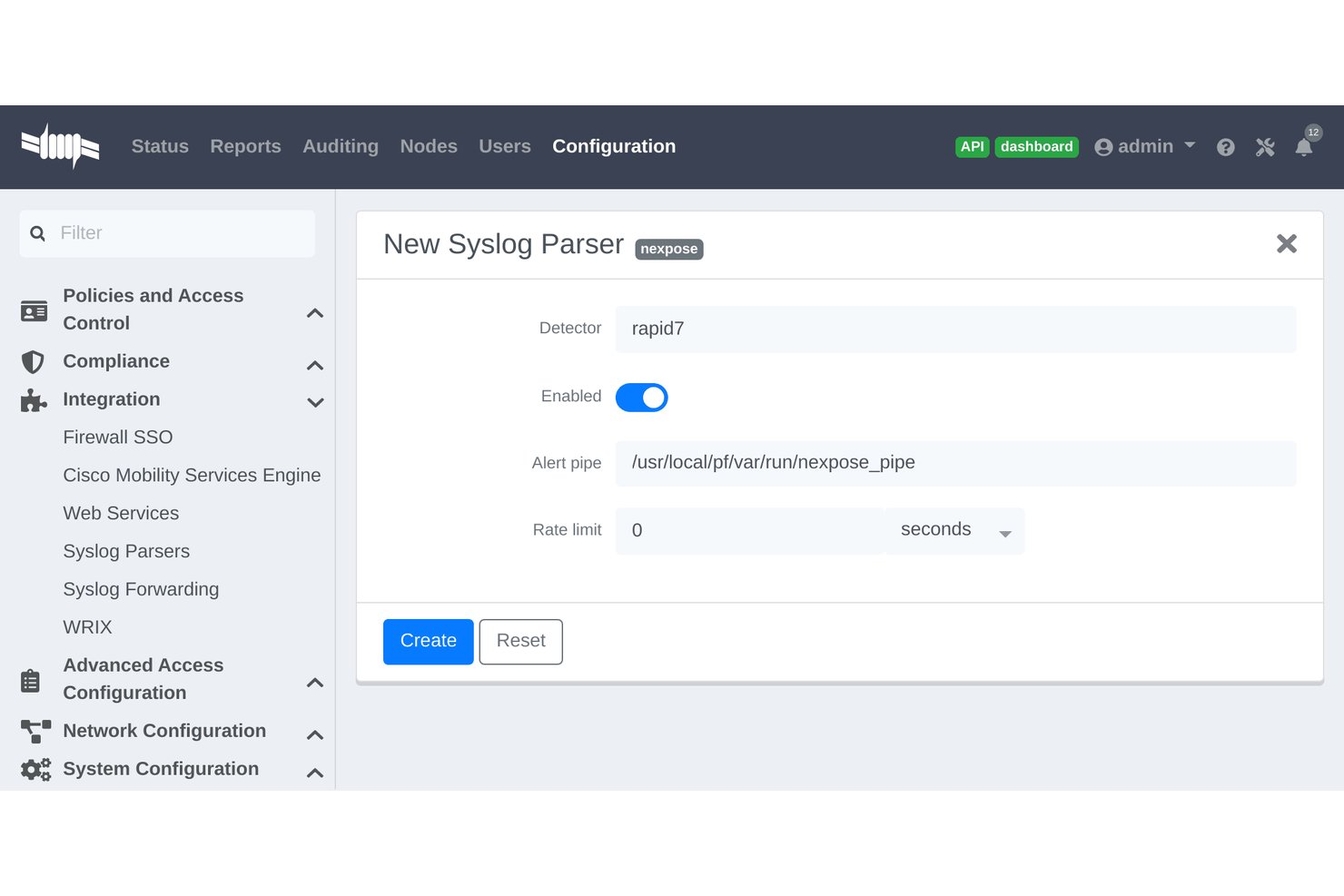Click the nexpose type badge
The image size is (1344, 896).
click(669, 249)
